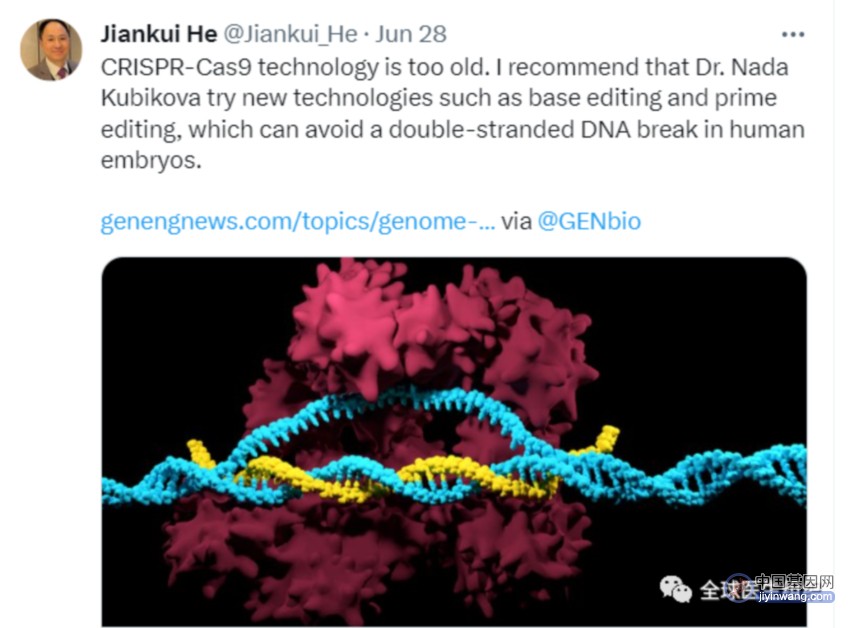Open the @Jiankui_He handle profile

tap(290, 34)
